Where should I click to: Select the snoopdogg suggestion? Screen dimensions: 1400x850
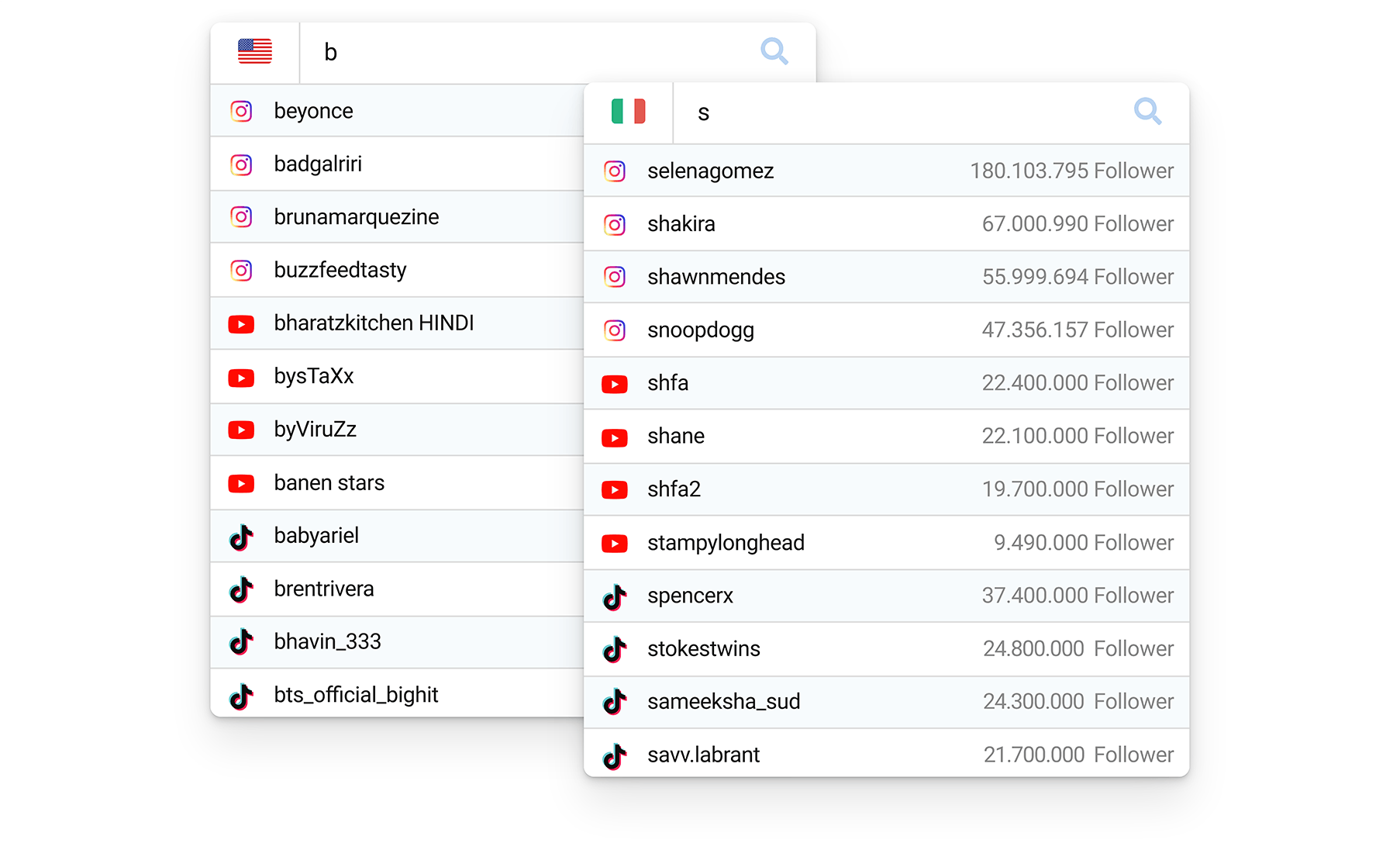(x=701, y=330)
